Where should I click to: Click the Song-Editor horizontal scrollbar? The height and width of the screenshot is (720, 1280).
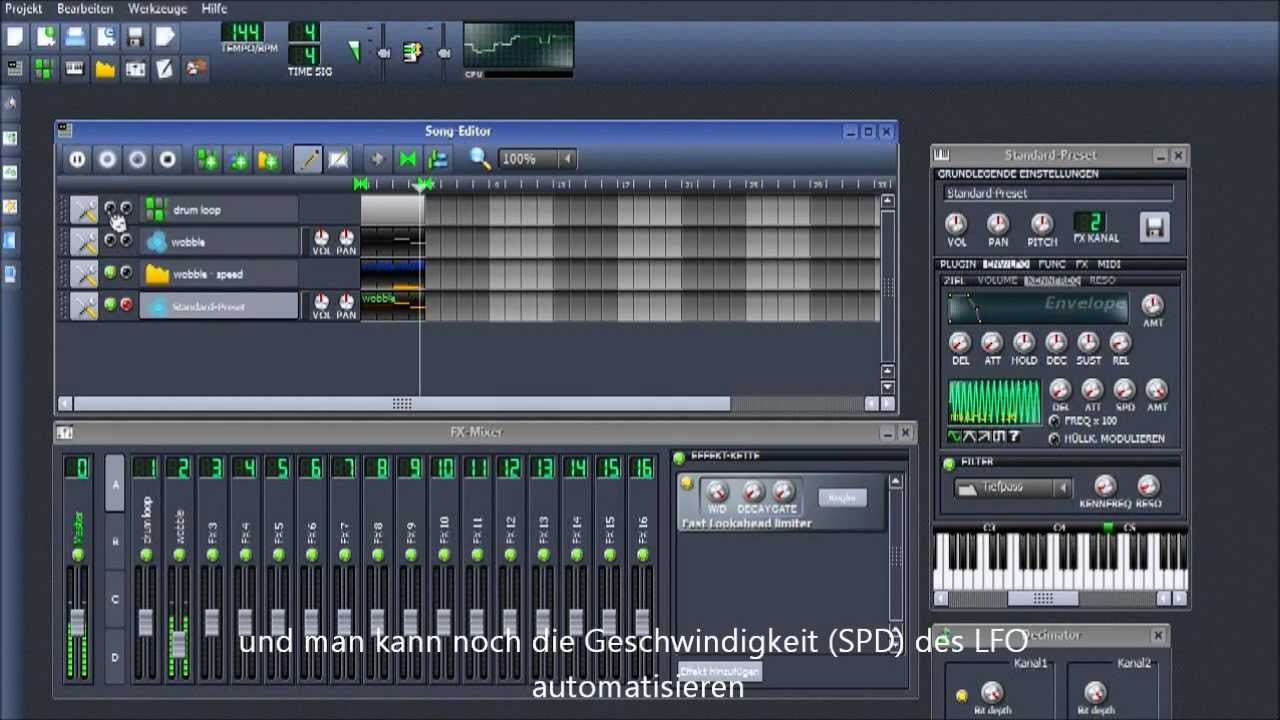pos(402,404)
